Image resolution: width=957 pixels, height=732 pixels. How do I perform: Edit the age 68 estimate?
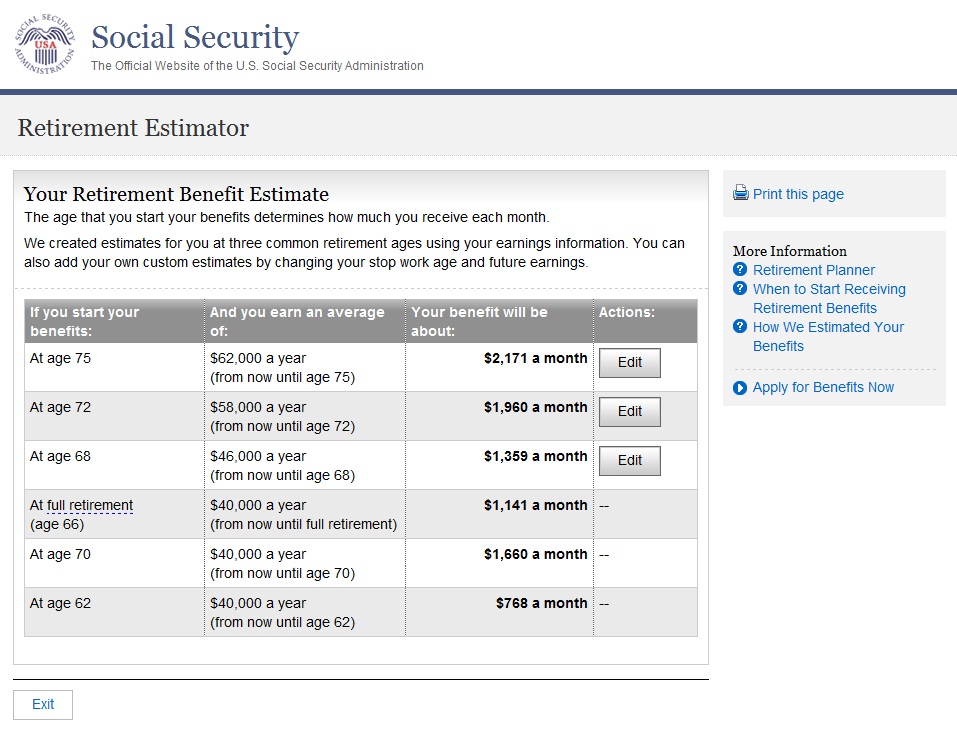(629, 461)
